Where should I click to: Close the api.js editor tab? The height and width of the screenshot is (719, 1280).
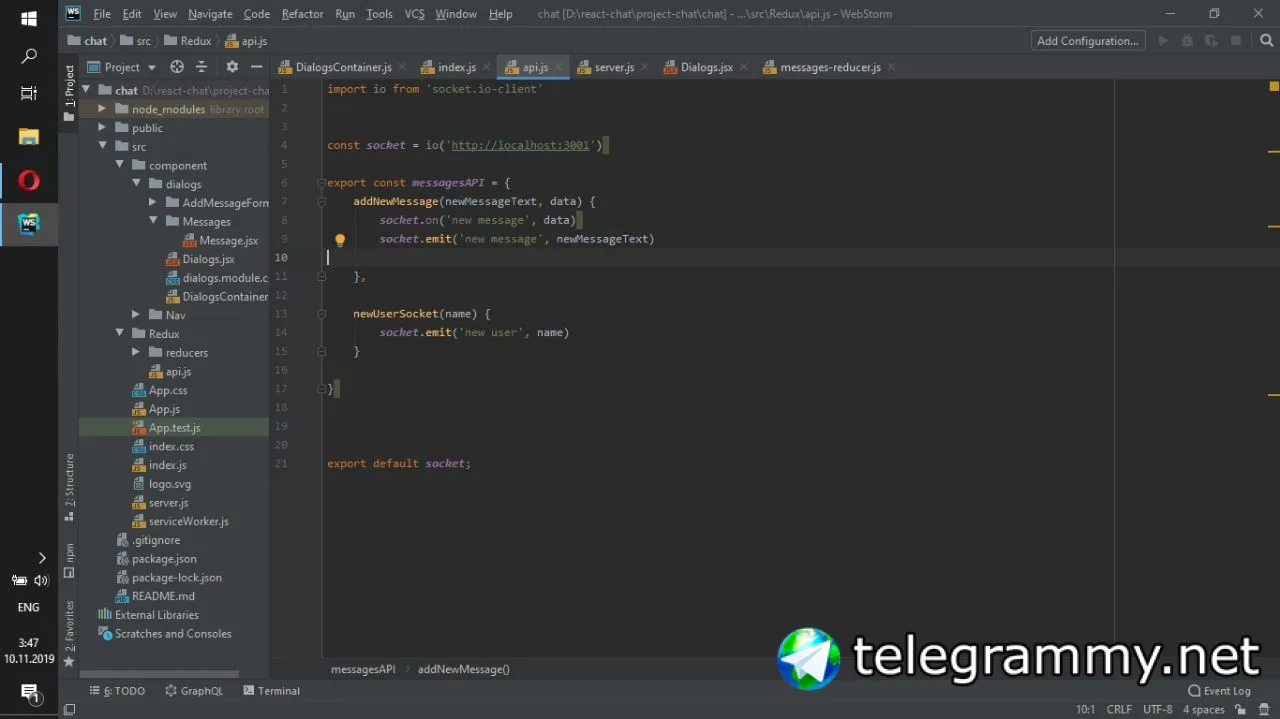point(558,67)
